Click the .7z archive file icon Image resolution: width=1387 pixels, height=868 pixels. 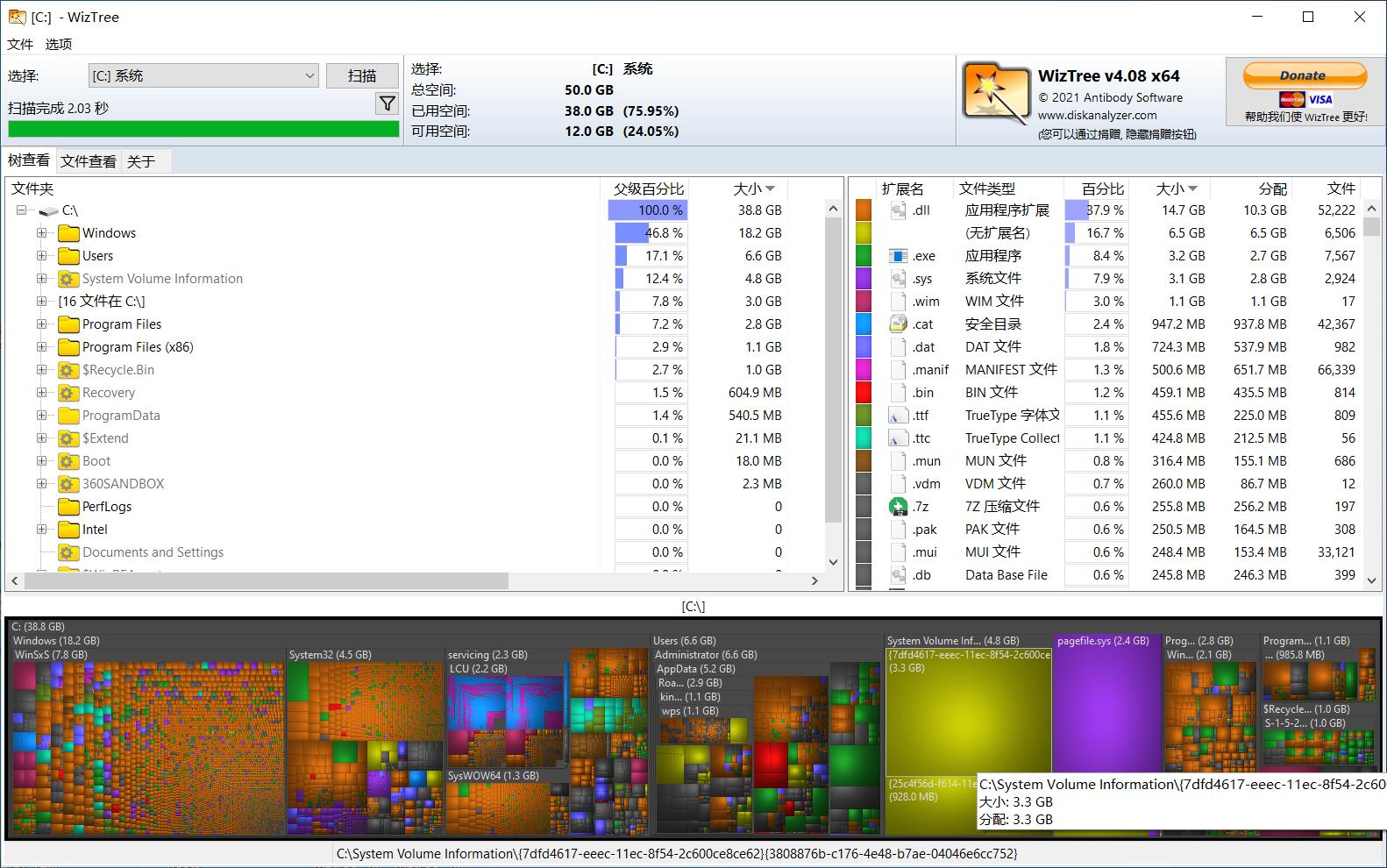(x=898, y=507)
